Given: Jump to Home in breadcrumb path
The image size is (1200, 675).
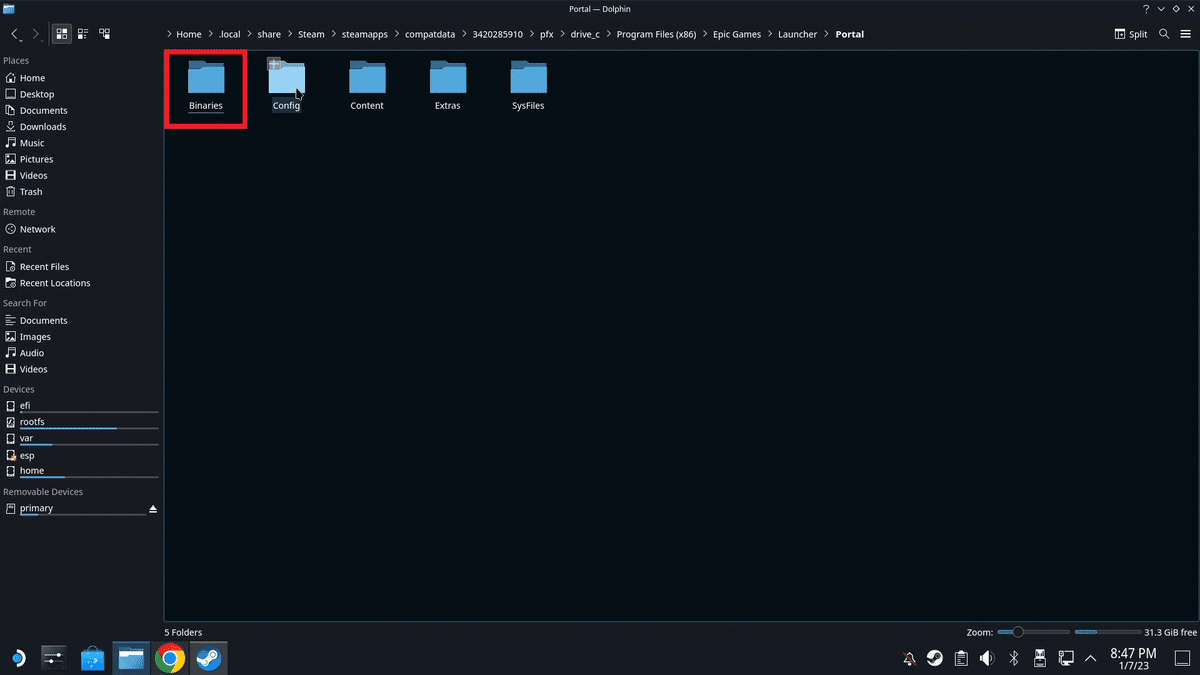Looking at the screenshot, I should (189, 34).
